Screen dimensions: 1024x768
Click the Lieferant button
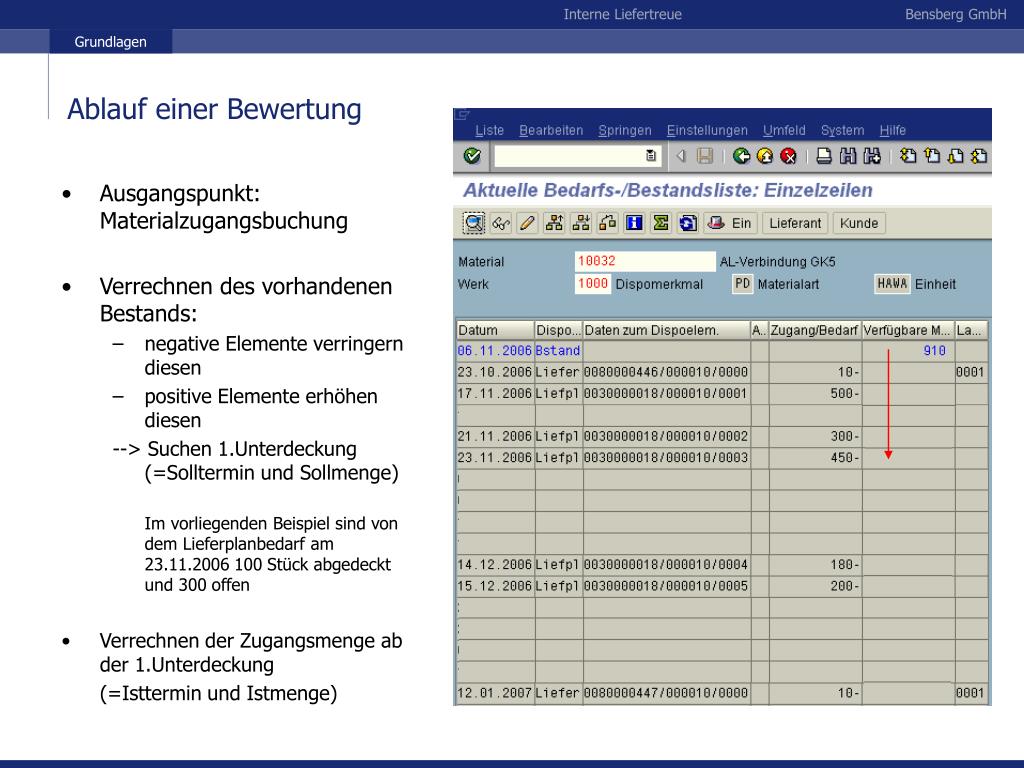click(795, 223)
